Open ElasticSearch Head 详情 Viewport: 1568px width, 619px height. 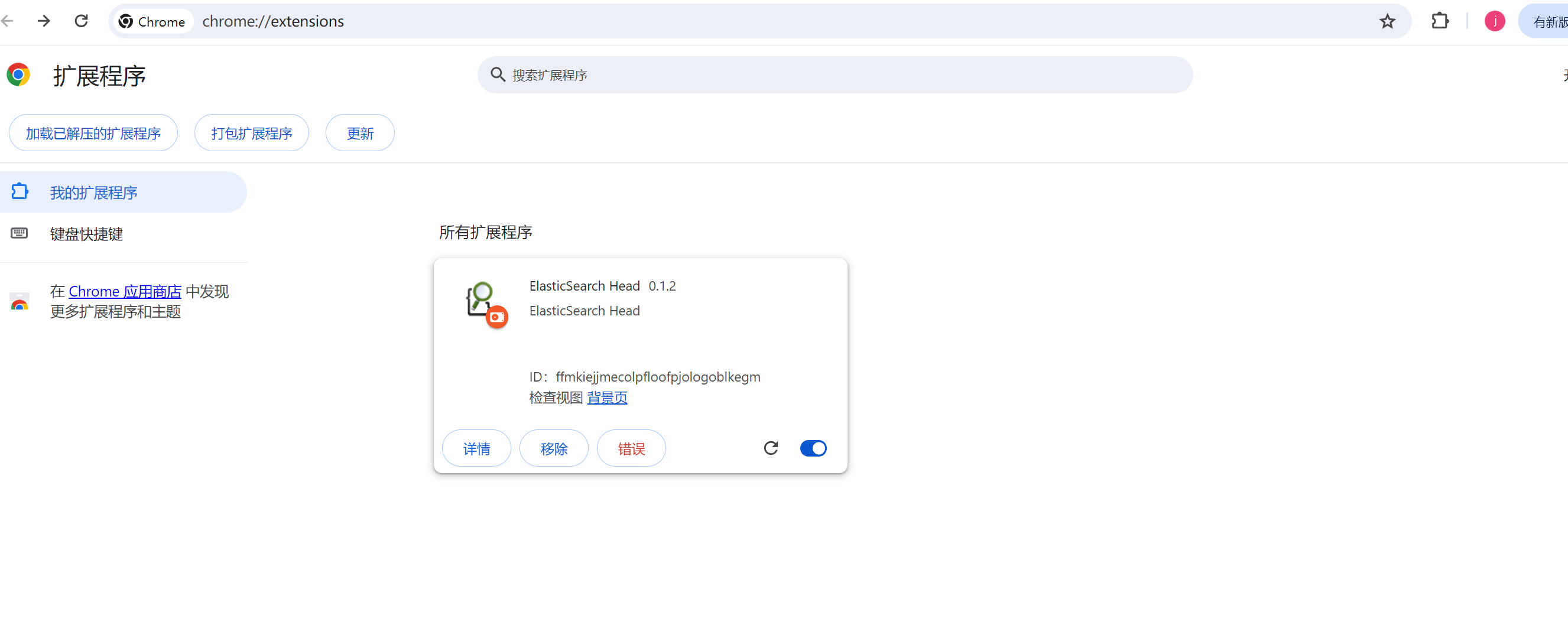click(476, 448)
